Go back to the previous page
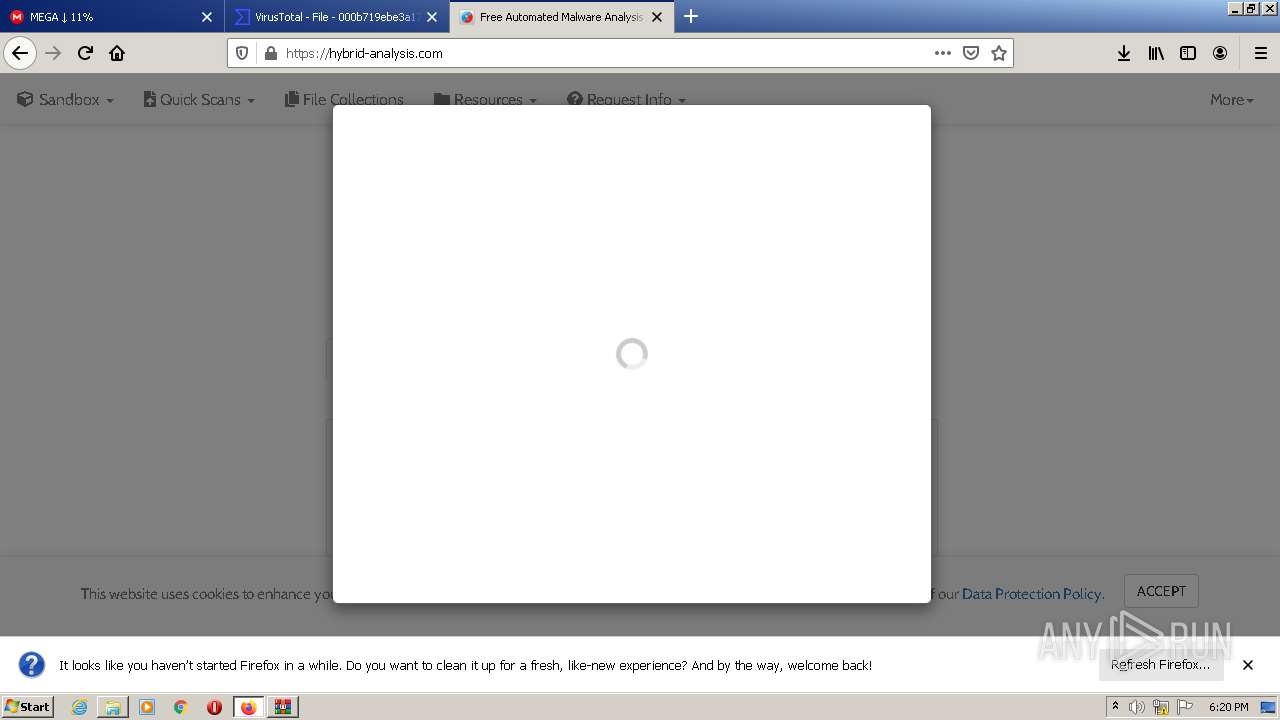The image size is (1280, 720). point(20,53)
